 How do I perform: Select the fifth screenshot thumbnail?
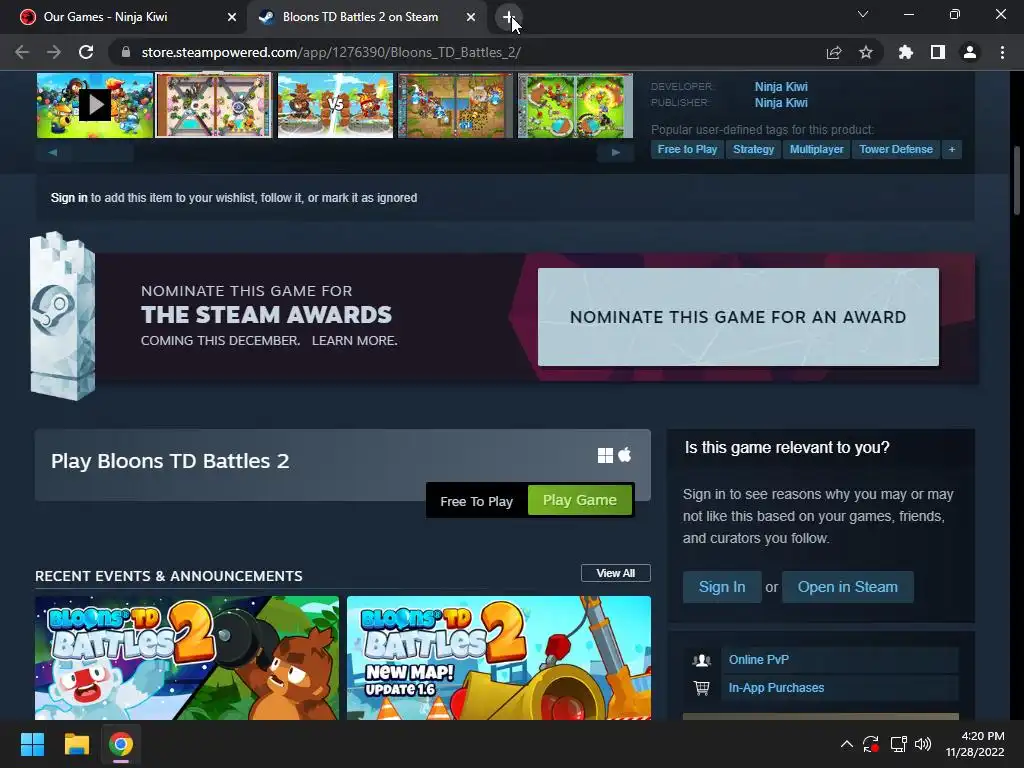coord(575,105)
